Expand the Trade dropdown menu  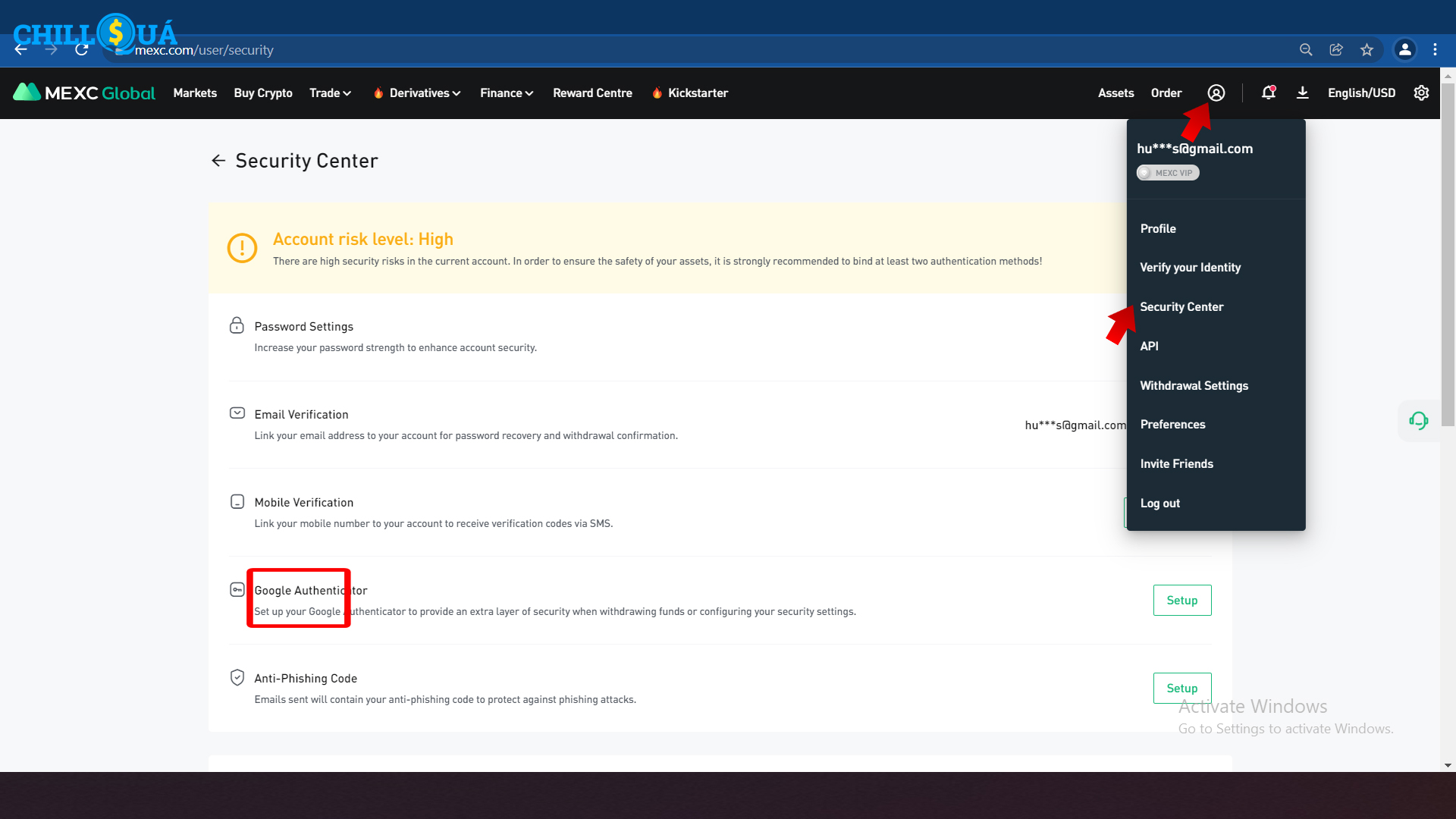[x=330, y=93]
